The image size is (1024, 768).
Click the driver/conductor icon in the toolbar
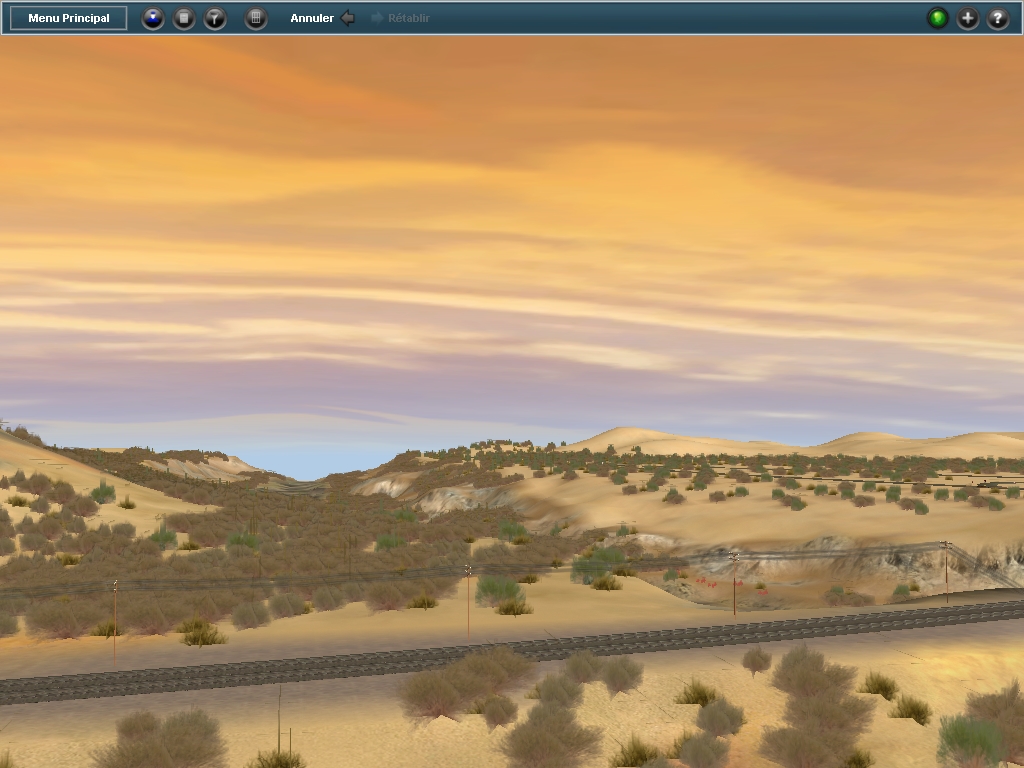click(x=153, y=18)
